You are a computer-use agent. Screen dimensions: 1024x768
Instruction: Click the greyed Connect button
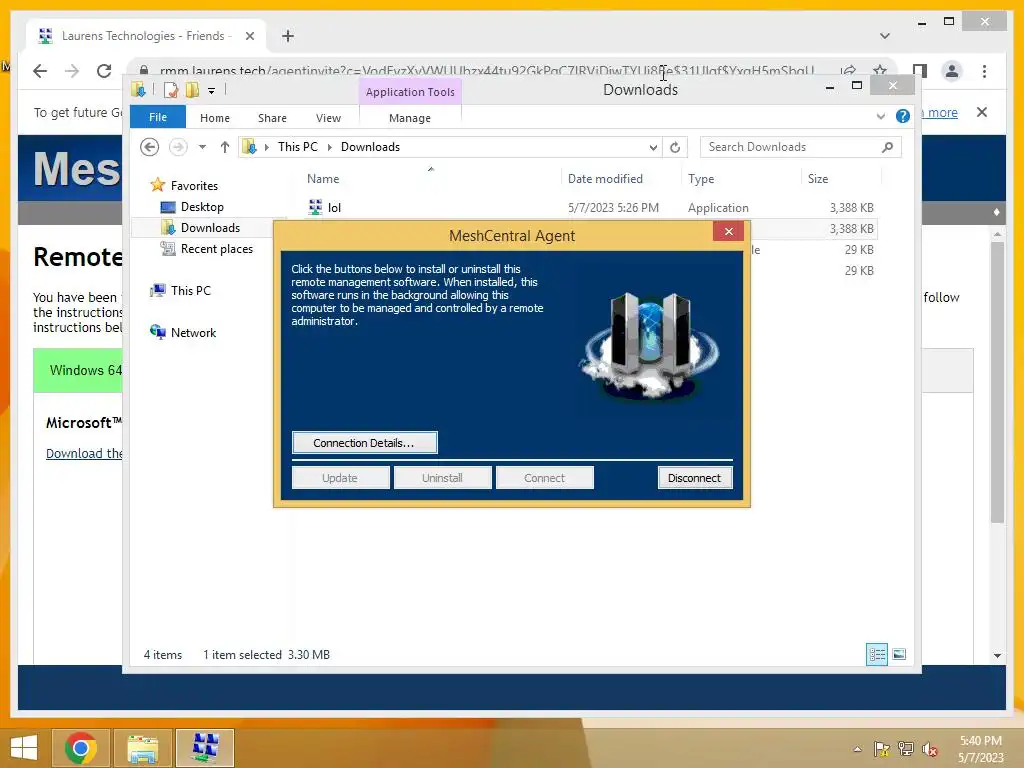tap(544, 478)
